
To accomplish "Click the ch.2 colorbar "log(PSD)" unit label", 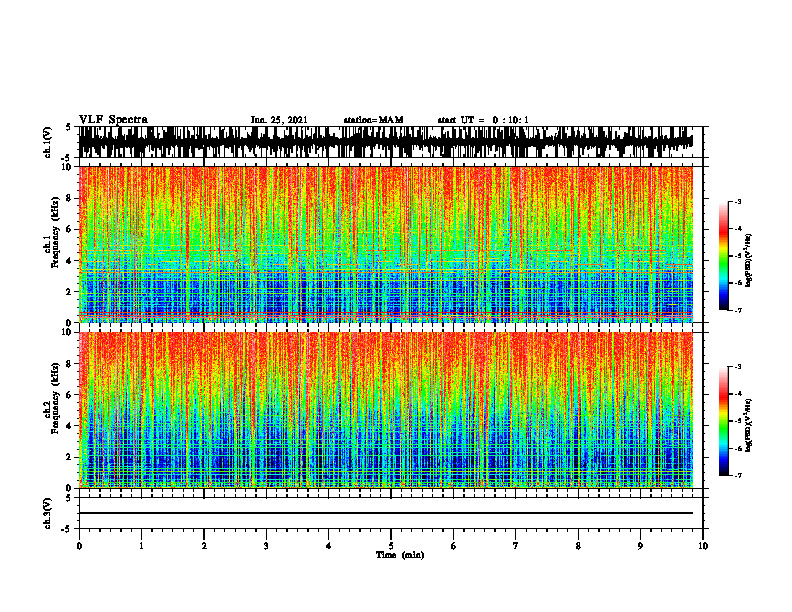I will point(748,426).
